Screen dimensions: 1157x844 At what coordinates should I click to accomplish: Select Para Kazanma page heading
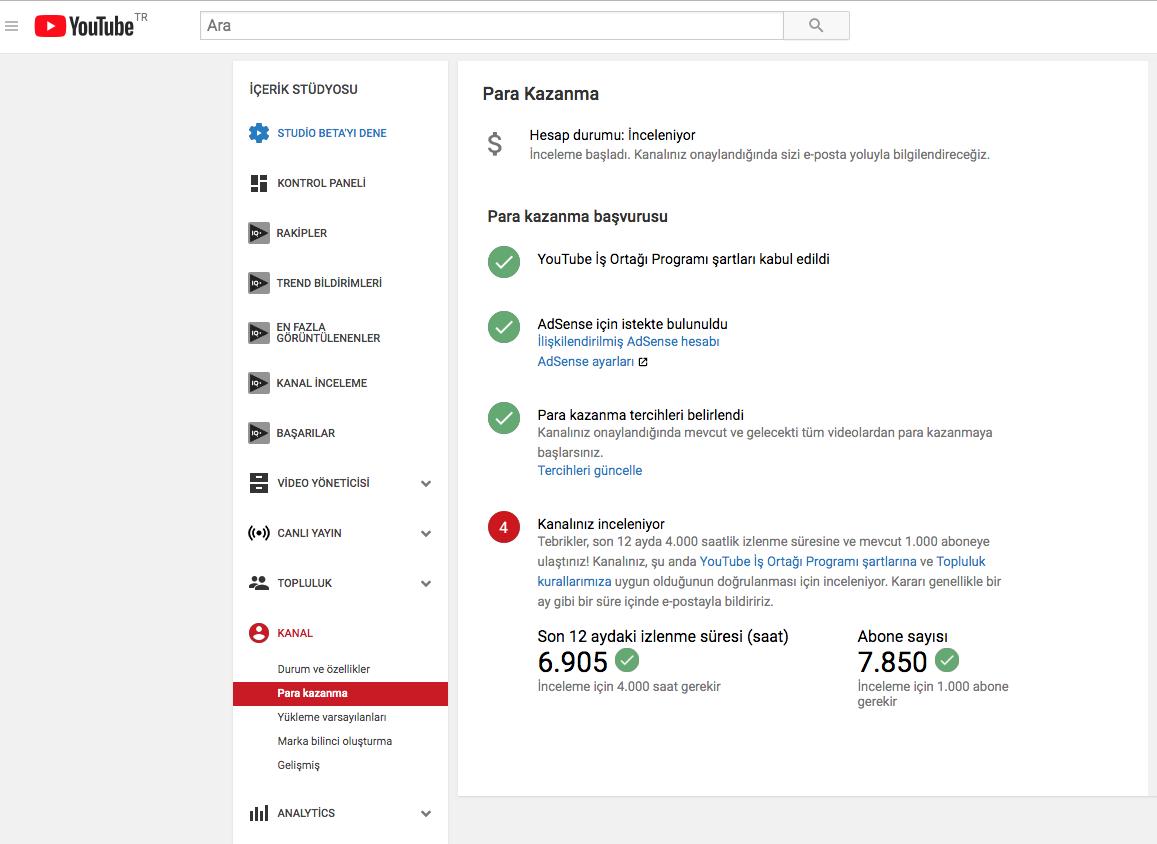pyautogui.click(x=541, y=94)
